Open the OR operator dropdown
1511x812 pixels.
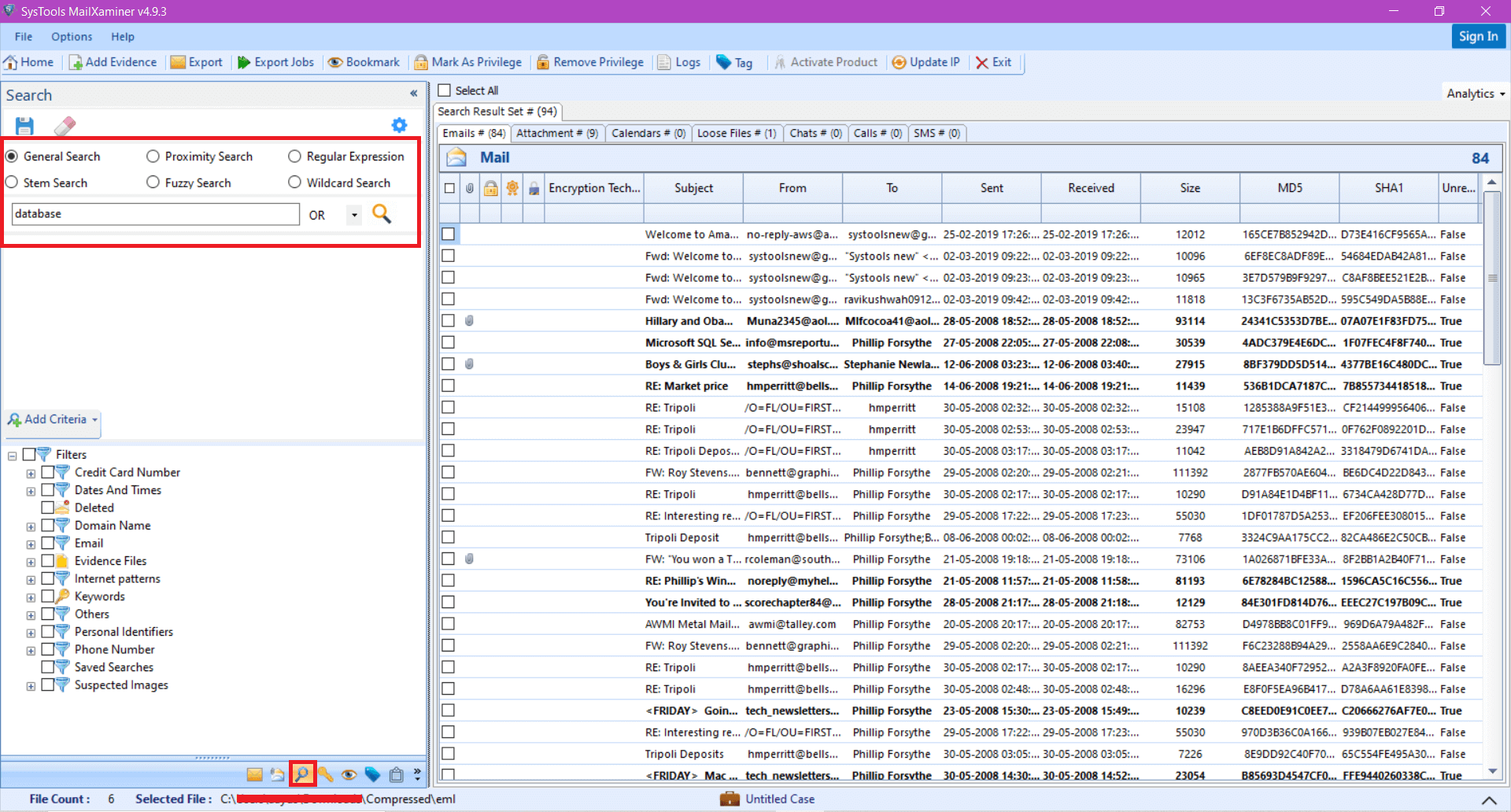point(354,215)
